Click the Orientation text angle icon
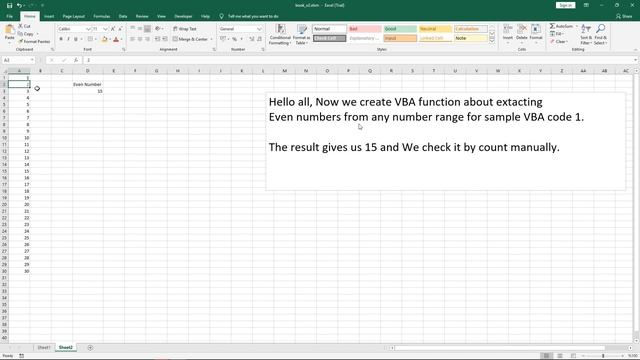The width and height of the screenshot is (640, 360). coord(158,29)
